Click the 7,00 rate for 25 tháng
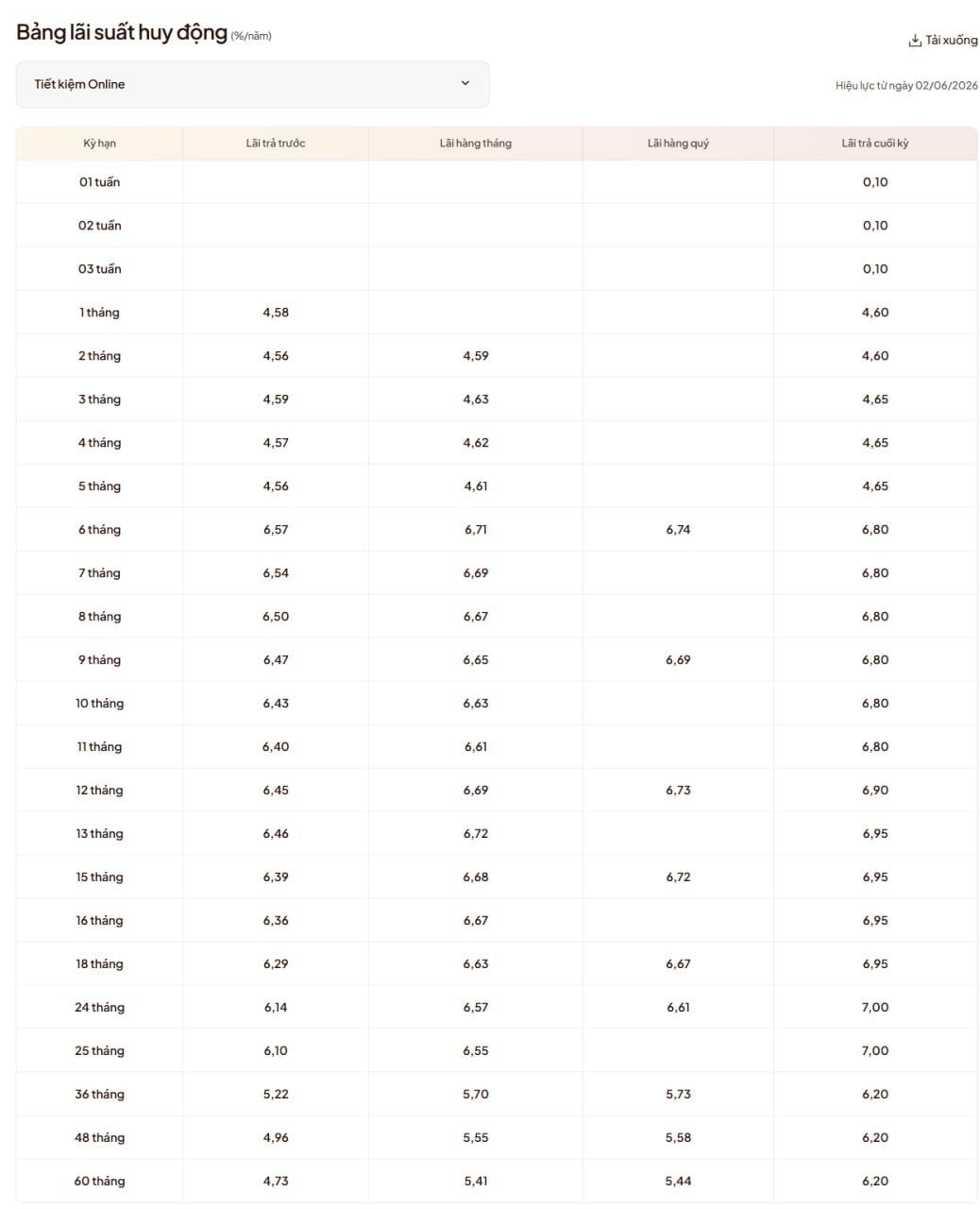 click(x=875, y=1051)
